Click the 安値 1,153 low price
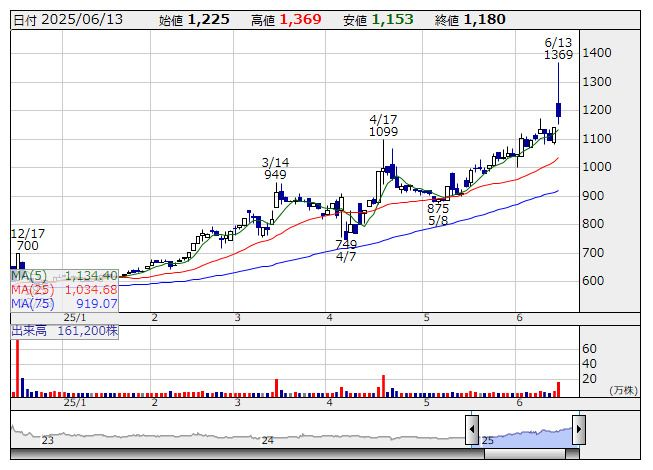The image size is (653, 470). (378, 20)
